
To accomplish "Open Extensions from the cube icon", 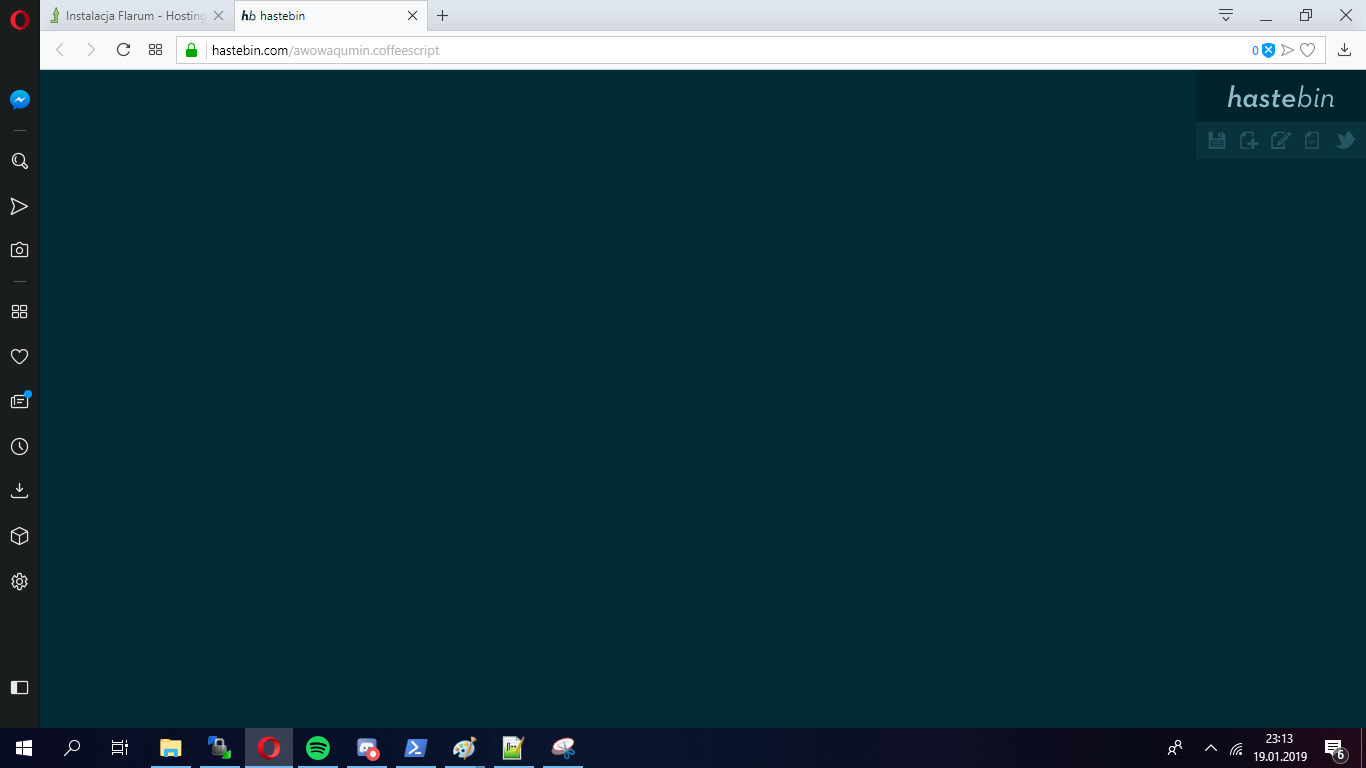I will 19,537.
